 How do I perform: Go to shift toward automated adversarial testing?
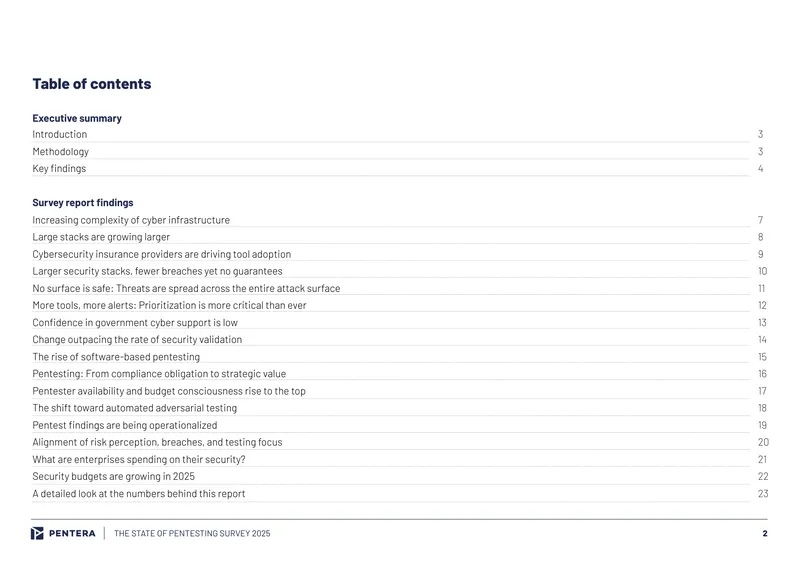[x=135, y=408]
